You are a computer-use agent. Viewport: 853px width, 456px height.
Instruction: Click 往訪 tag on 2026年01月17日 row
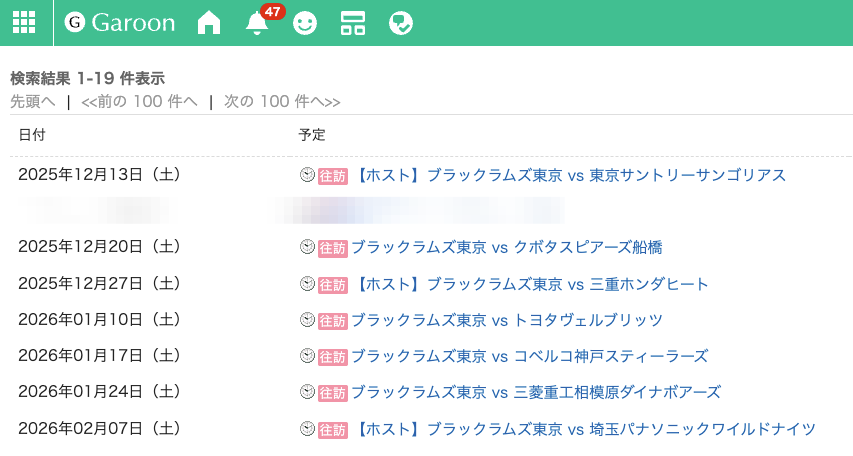[332, 357]
